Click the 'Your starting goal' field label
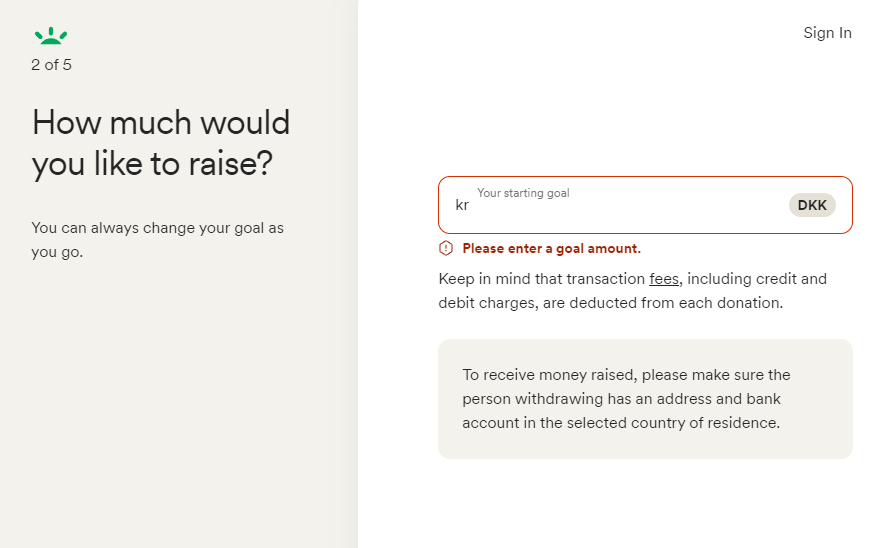 [x=523, y=193]
